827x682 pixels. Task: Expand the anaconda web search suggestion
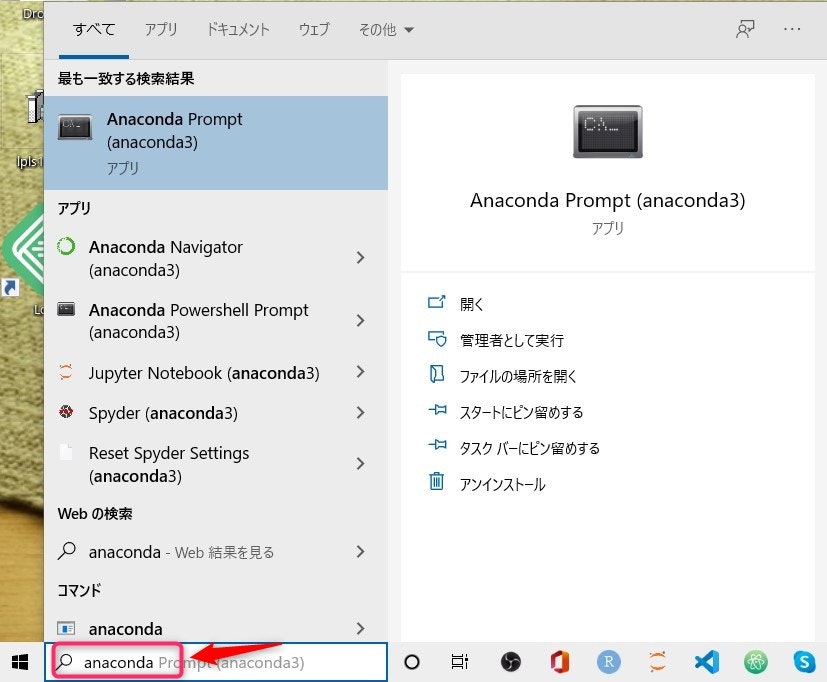point(360,551)
